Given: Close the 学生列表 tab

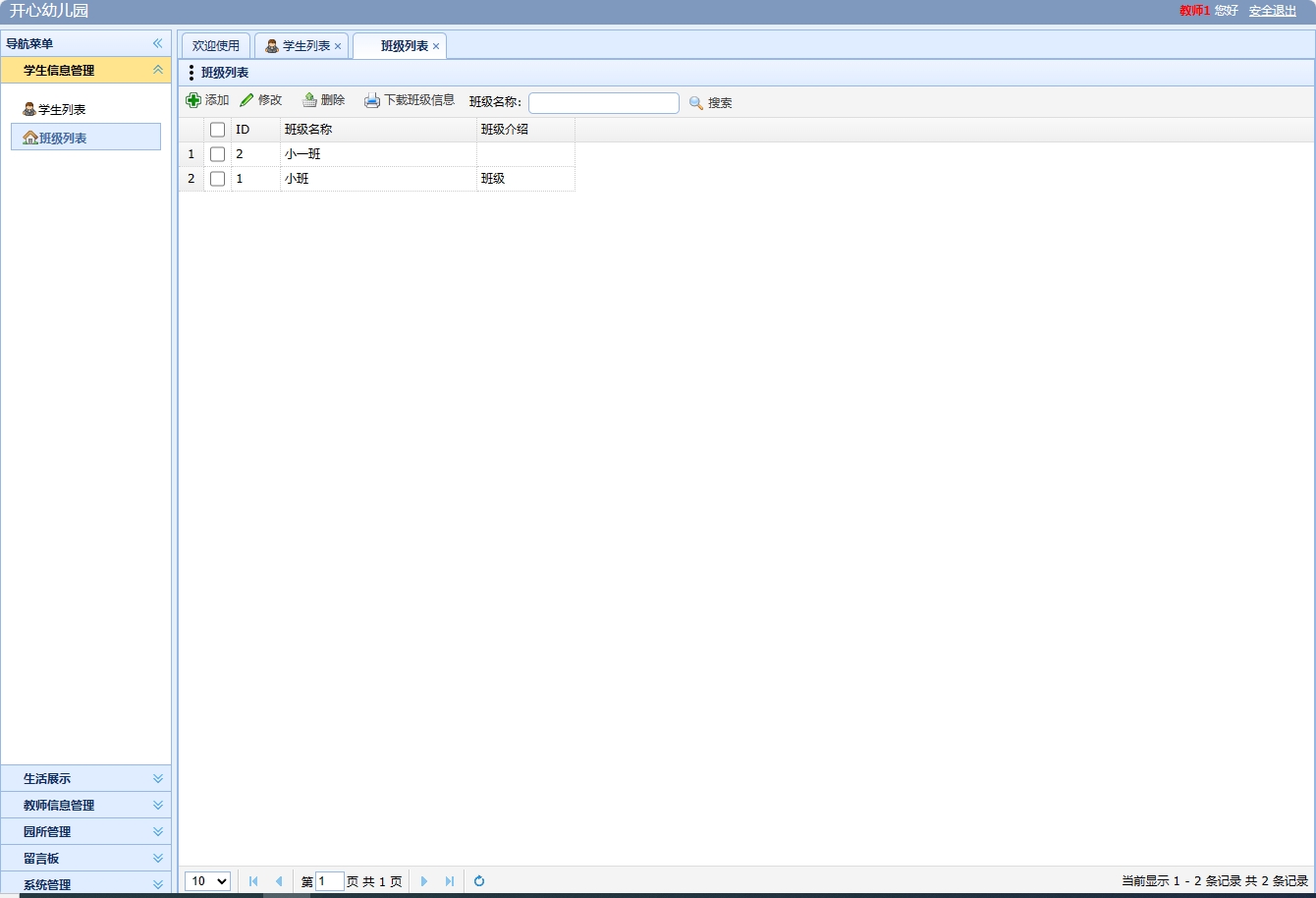Looking at the screenshot, I should coord(338,46).
